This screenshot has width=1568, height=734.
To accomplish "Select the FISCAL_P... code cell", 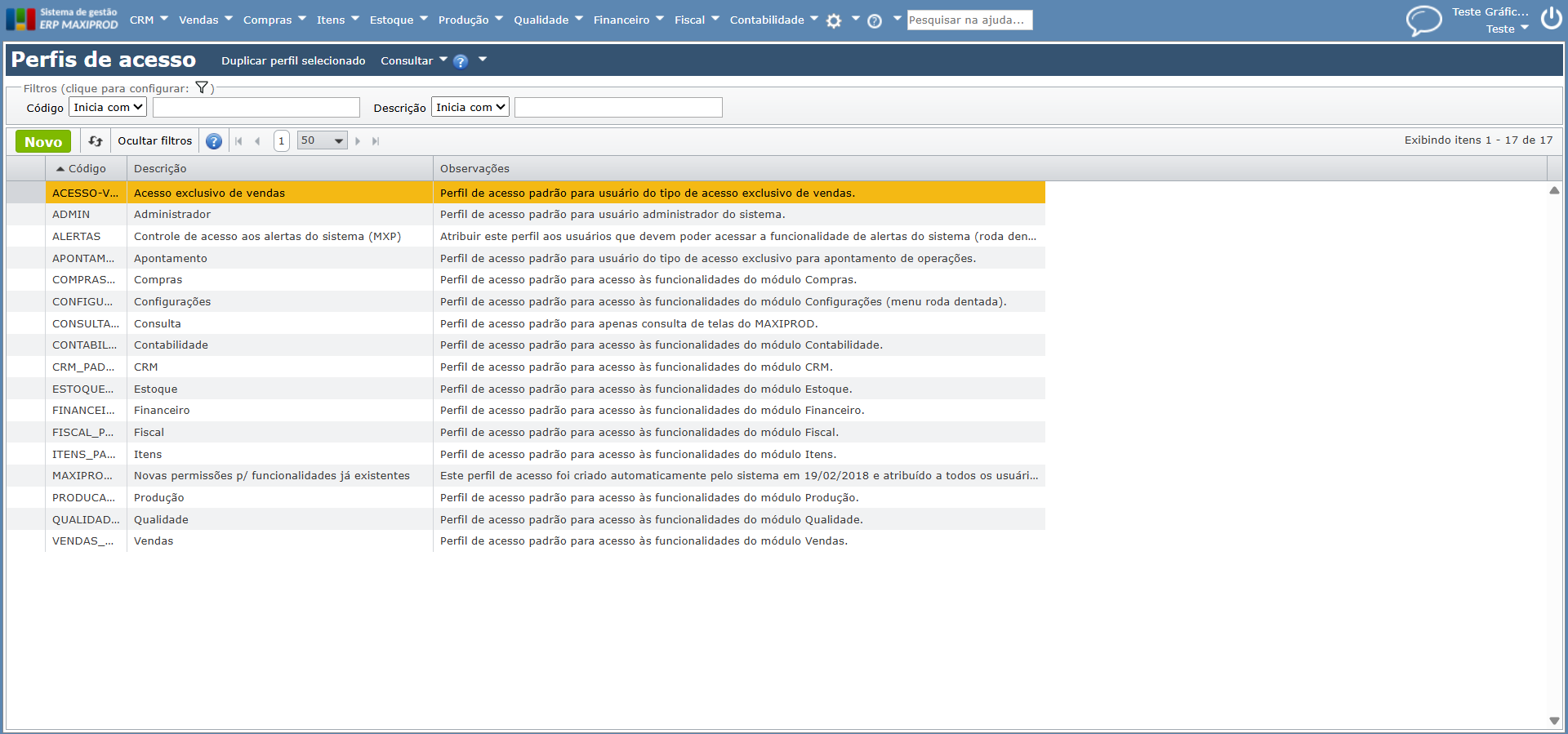I will 86,433.
